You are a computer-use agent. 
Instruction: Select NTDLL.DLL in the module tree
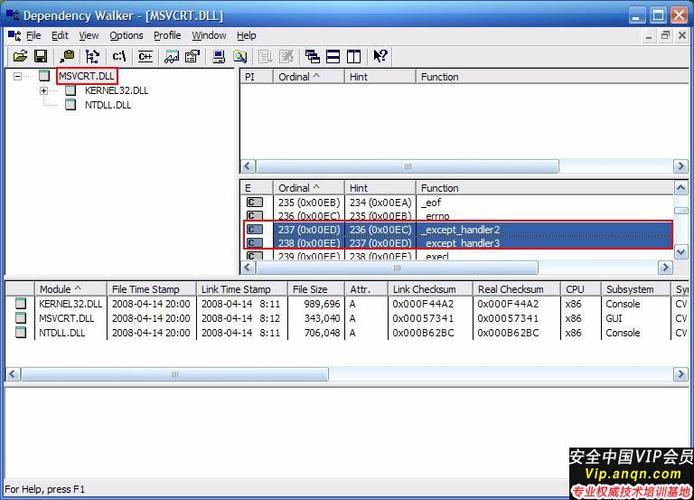point(108,105)
